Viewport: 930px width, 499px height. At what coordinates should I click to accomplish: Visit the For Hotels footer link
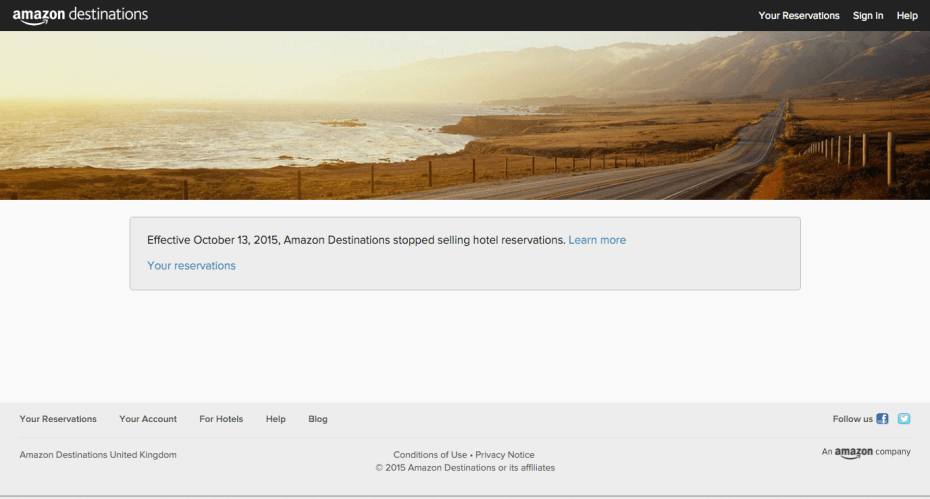click(221, 419)
